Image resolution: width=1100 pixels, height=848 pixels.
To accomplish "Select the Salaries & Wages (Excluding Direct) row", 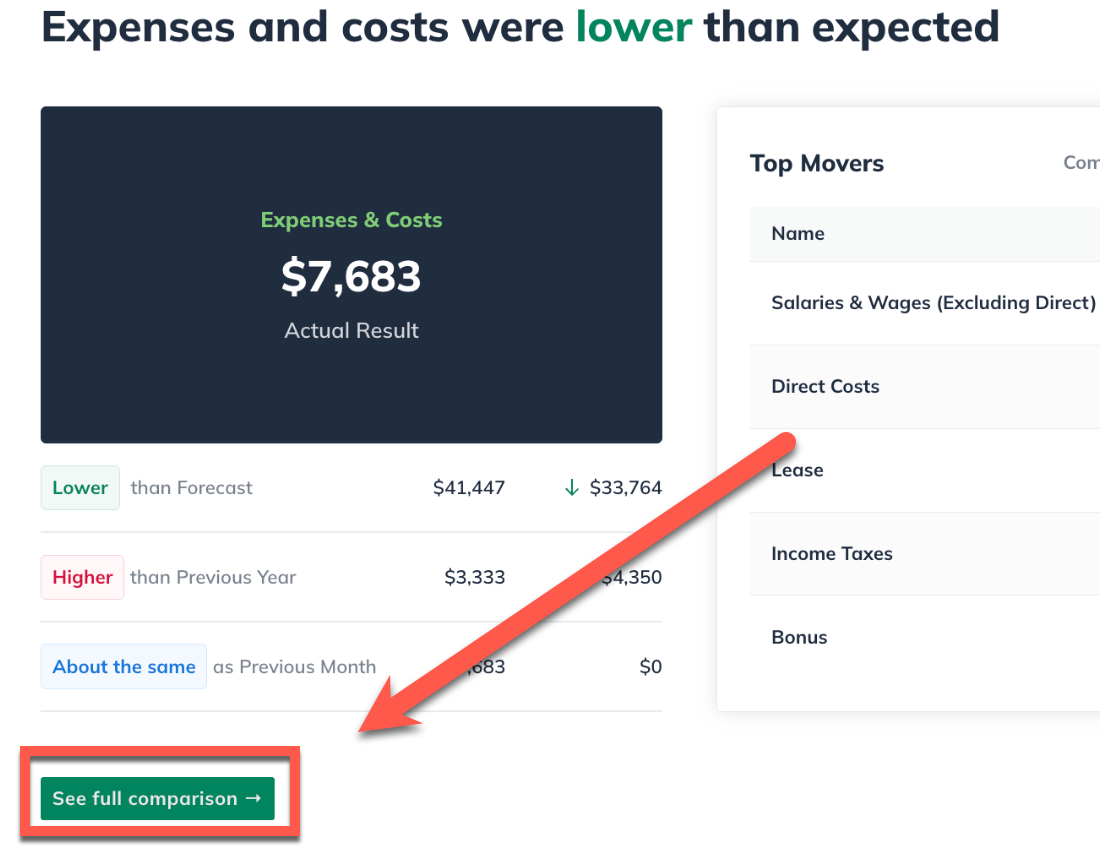I will (x=933, y=303).
